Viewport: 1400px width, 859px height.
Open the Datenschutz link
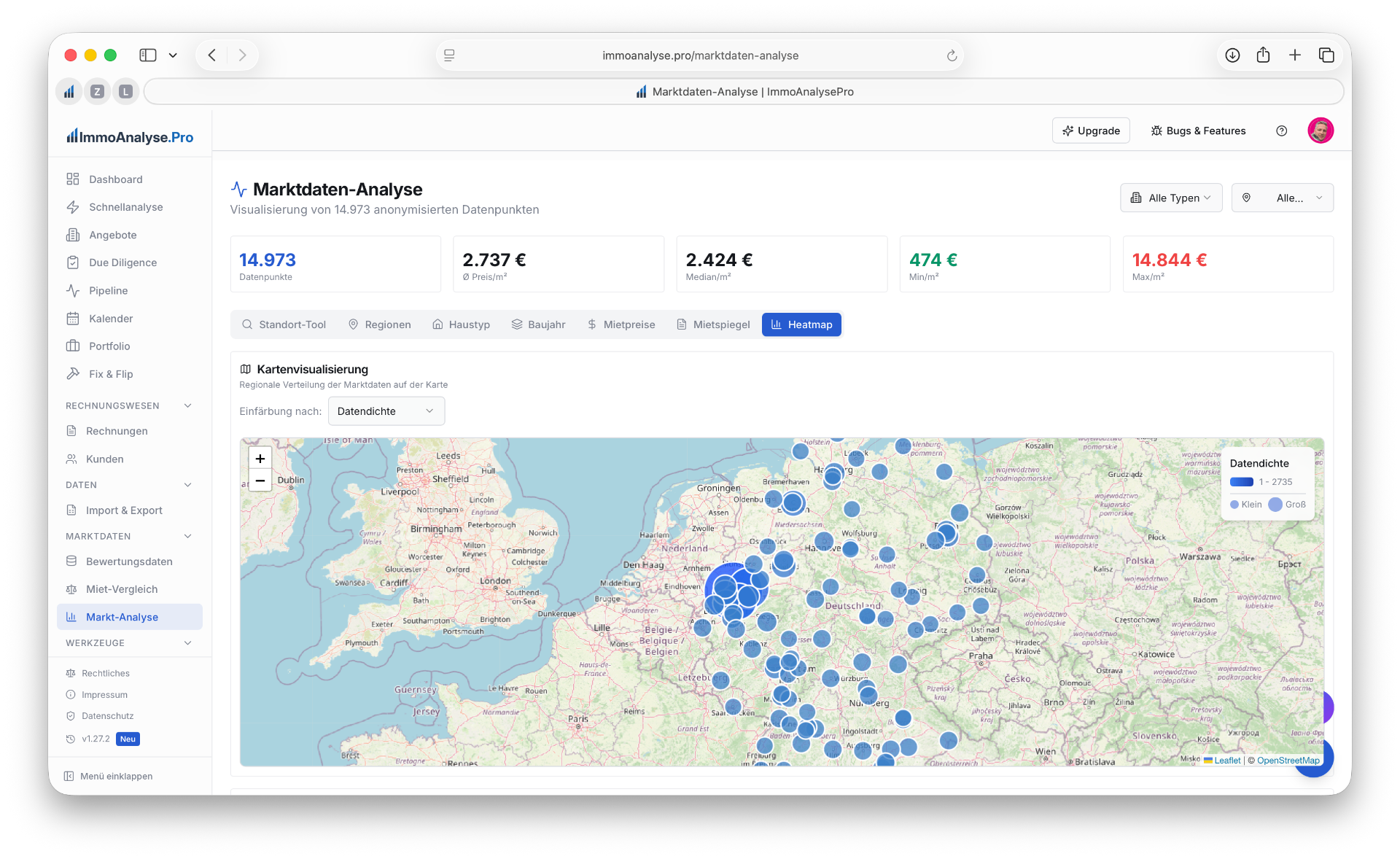click(107, 716)
